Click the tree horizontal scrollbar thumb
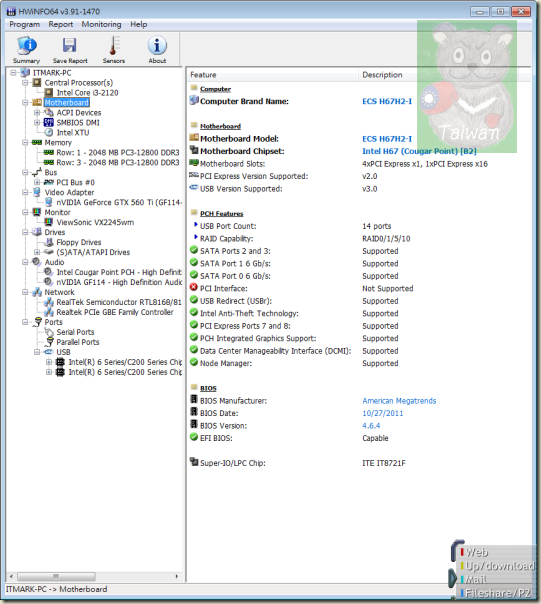This screenshot has width=541, height=604. (x=56, y=576)
